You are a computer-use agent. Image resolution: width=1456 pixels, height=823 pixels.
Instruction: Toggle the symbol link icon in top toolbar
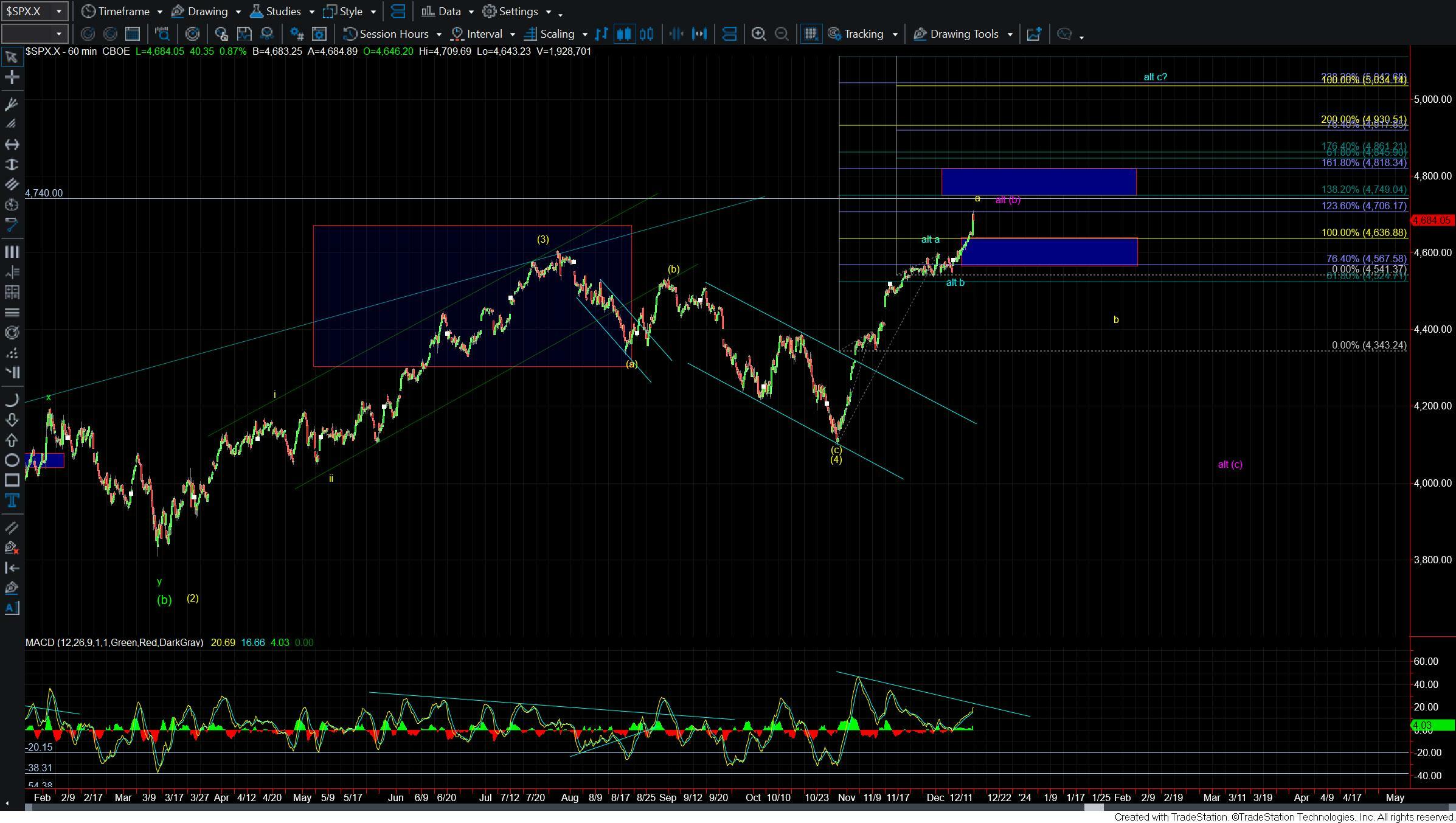[x=398, y=12]
